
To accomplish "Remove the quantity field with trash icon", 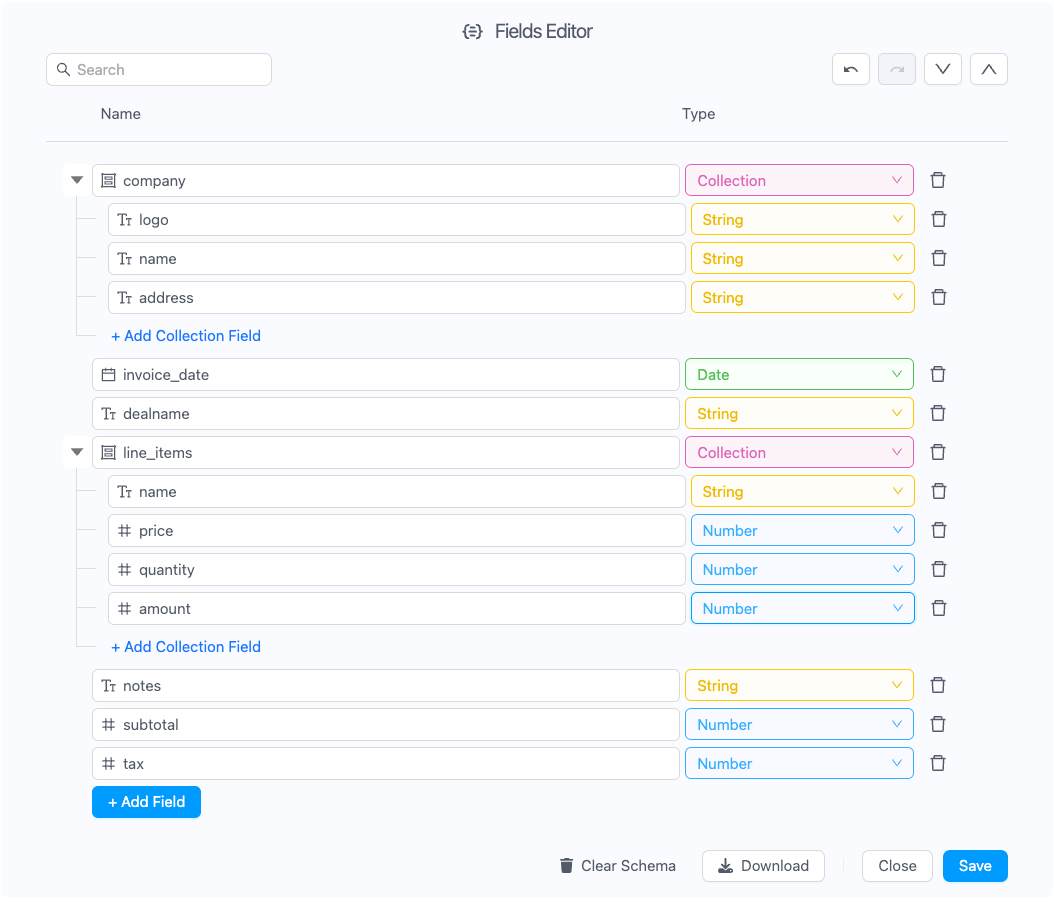I will pos(939,570).
